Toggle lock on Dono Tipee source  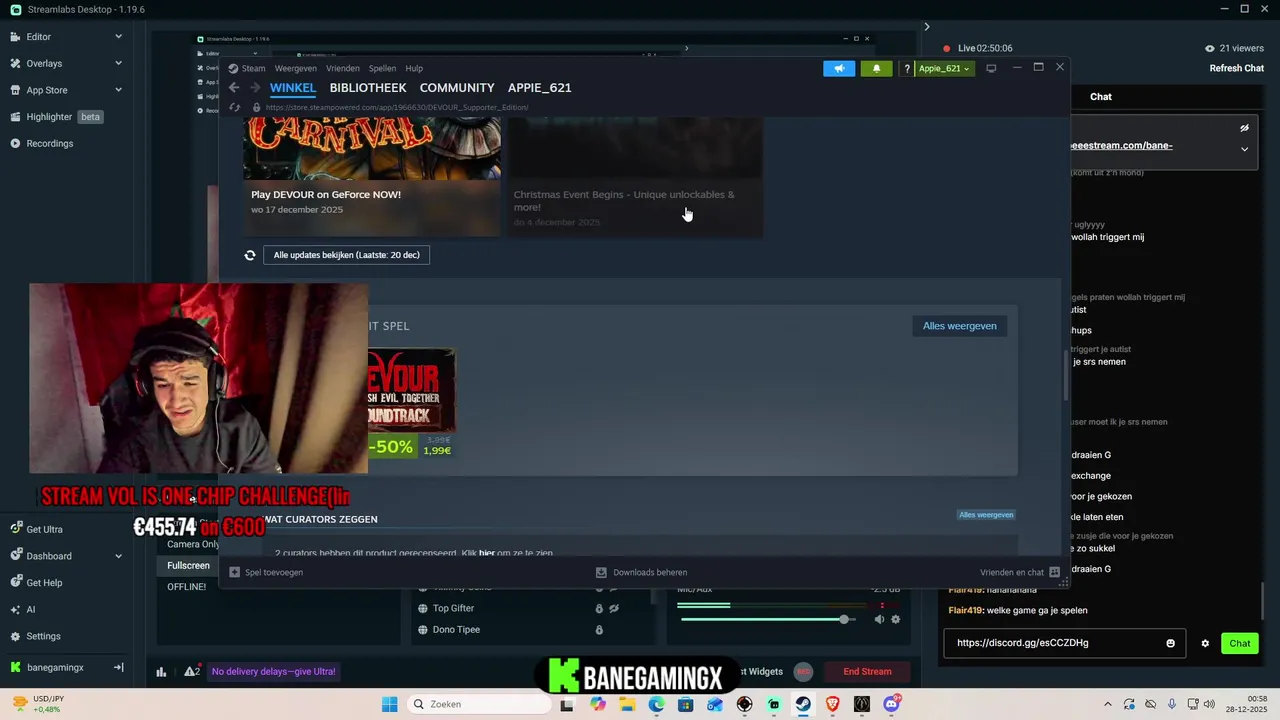pos(599,630)
